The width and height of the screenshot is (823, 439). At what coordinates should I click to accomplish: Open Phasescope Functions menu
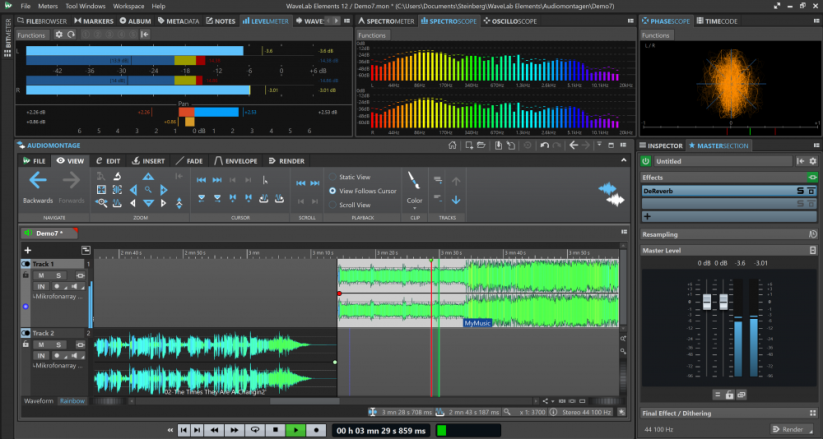click(x=656, y=35)
